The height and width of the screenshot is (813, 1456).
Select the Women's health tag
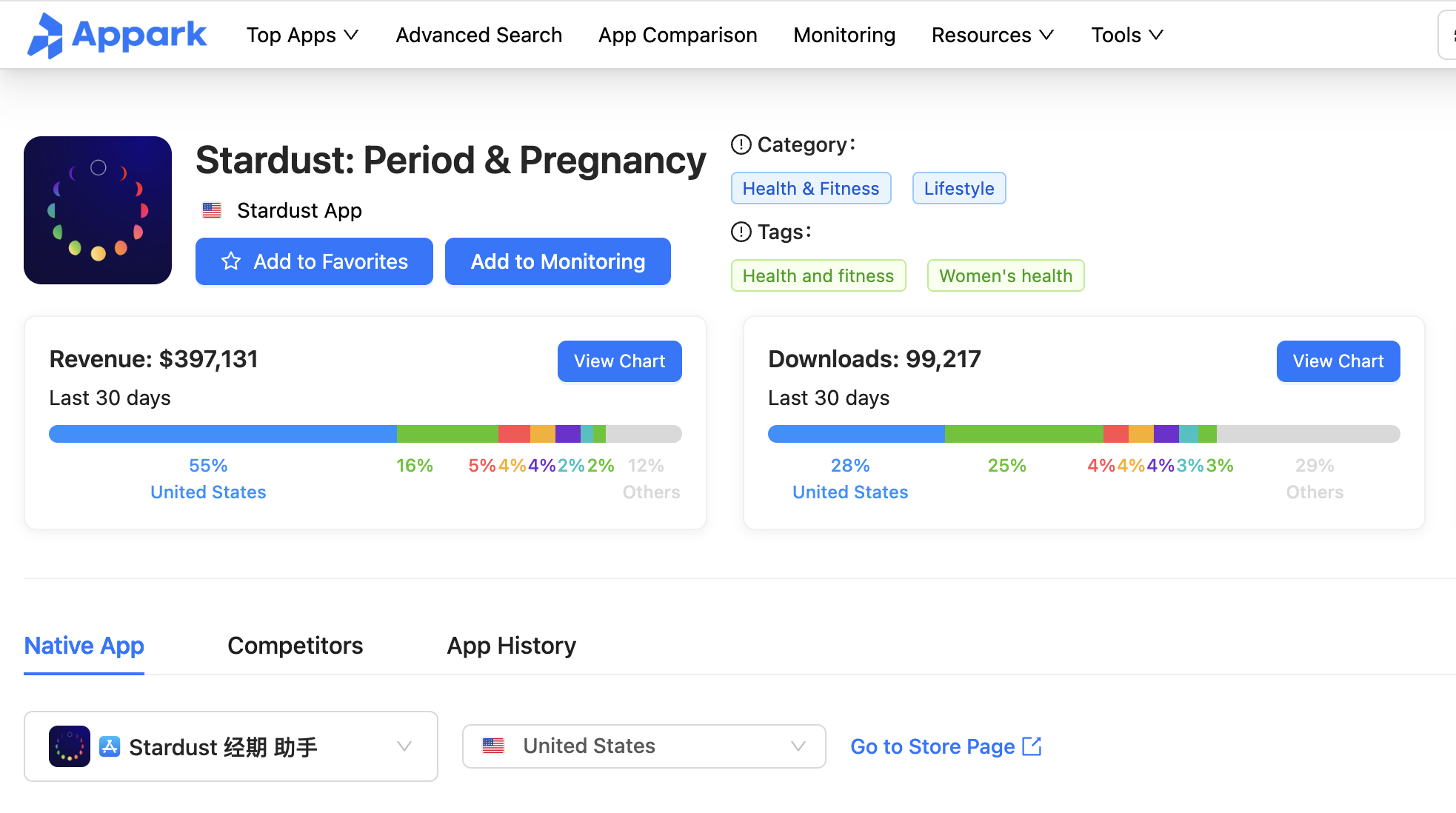[1005, 275]
